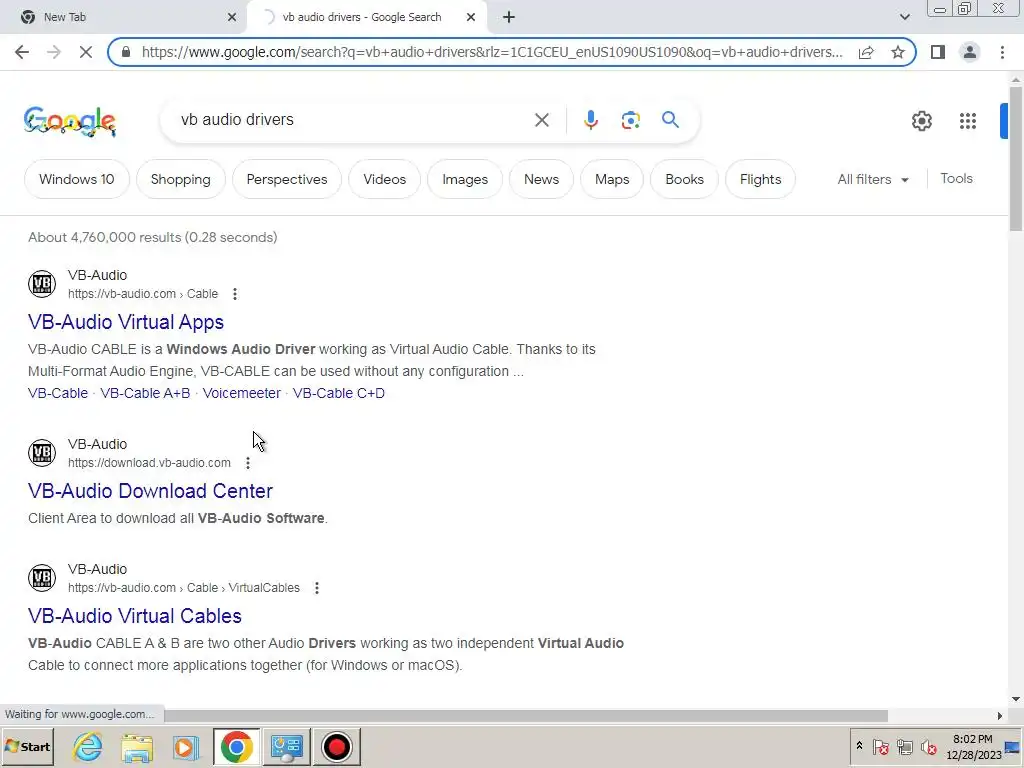
Task: Open the red record button app in taskbar
Action: pyautogui.click(x=336, y=746)
